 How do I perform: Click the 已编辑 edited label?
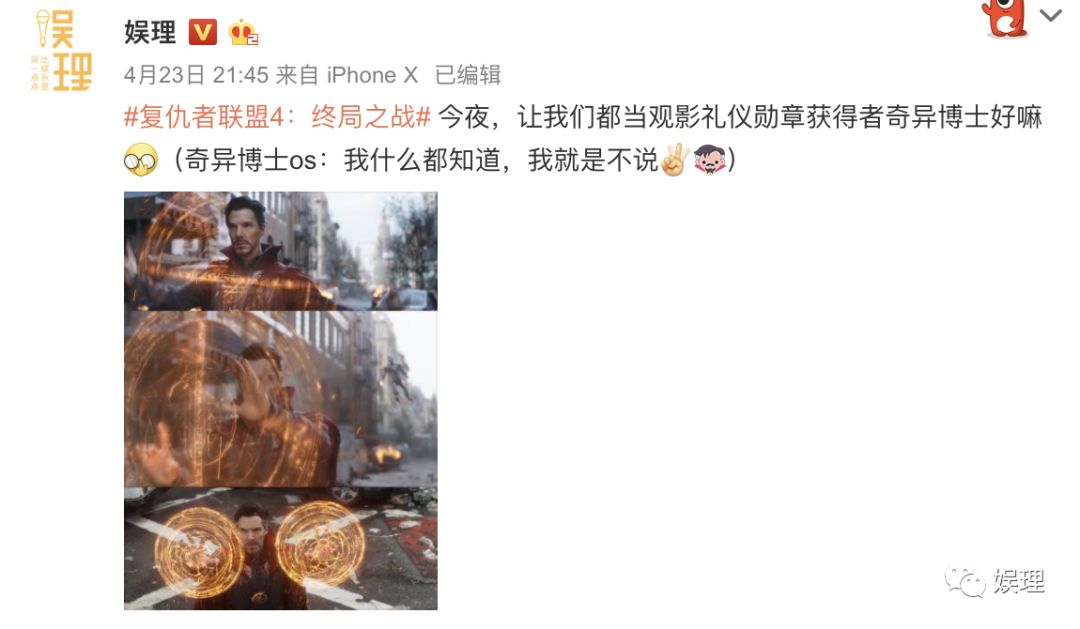coord(468,74)
